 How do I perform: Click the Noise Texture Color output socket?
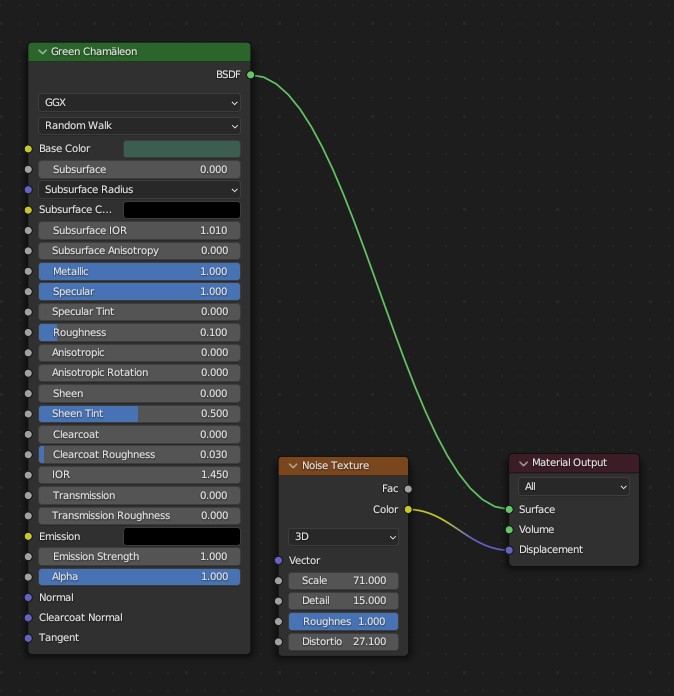408,510
